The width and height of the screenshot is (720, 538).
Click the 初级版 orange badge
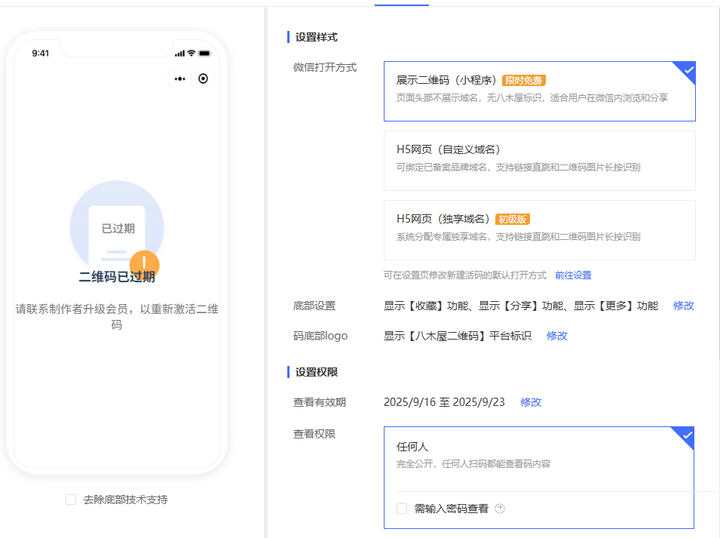point(512,219)
